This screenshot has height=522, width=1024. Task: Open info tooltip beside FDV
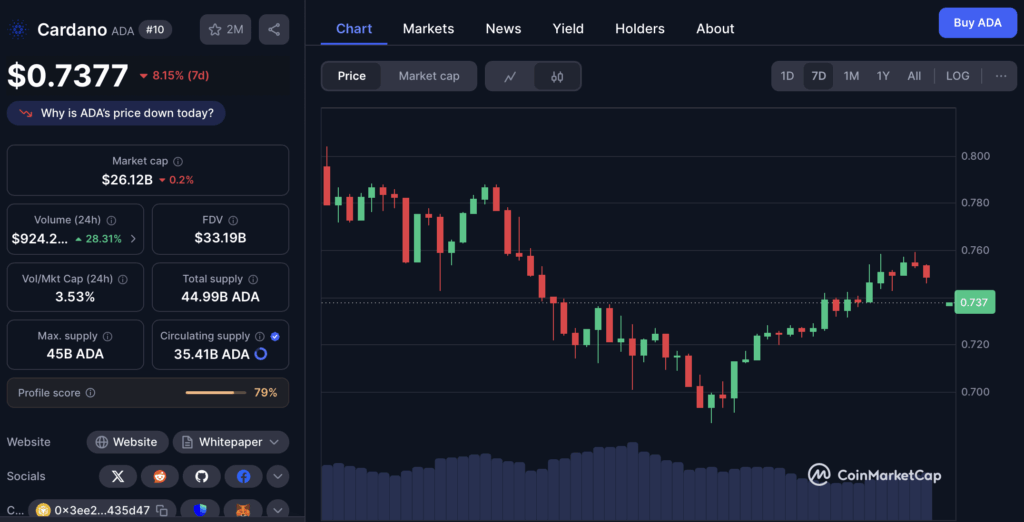pyautogui.click(x=233, y=220)
